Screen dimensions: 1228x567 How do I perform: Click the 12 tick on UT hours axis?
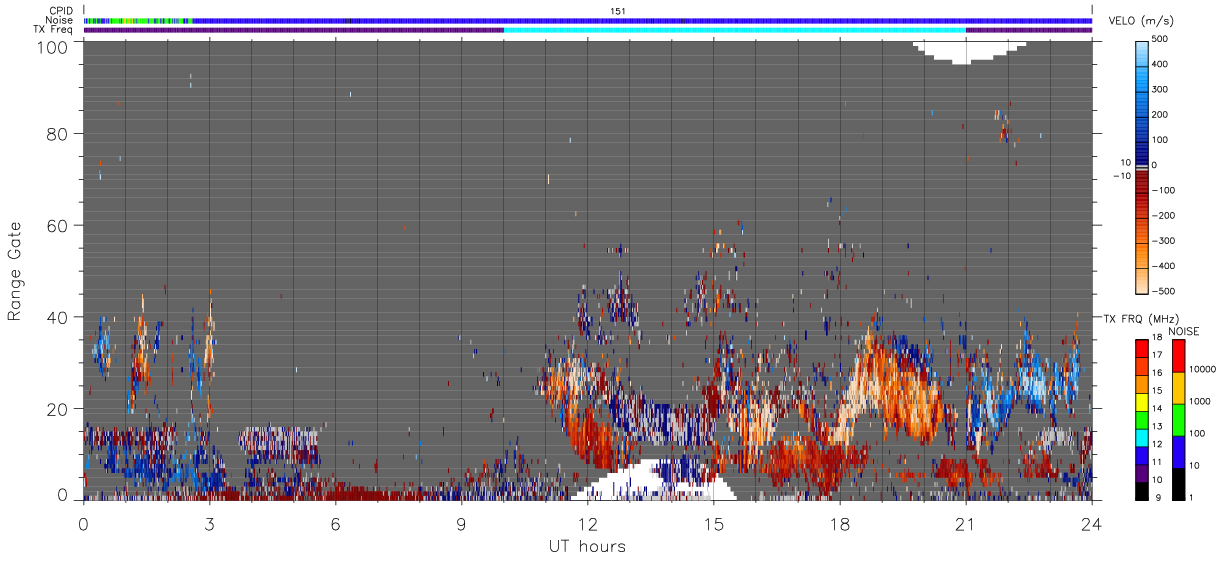click(588, 523)
